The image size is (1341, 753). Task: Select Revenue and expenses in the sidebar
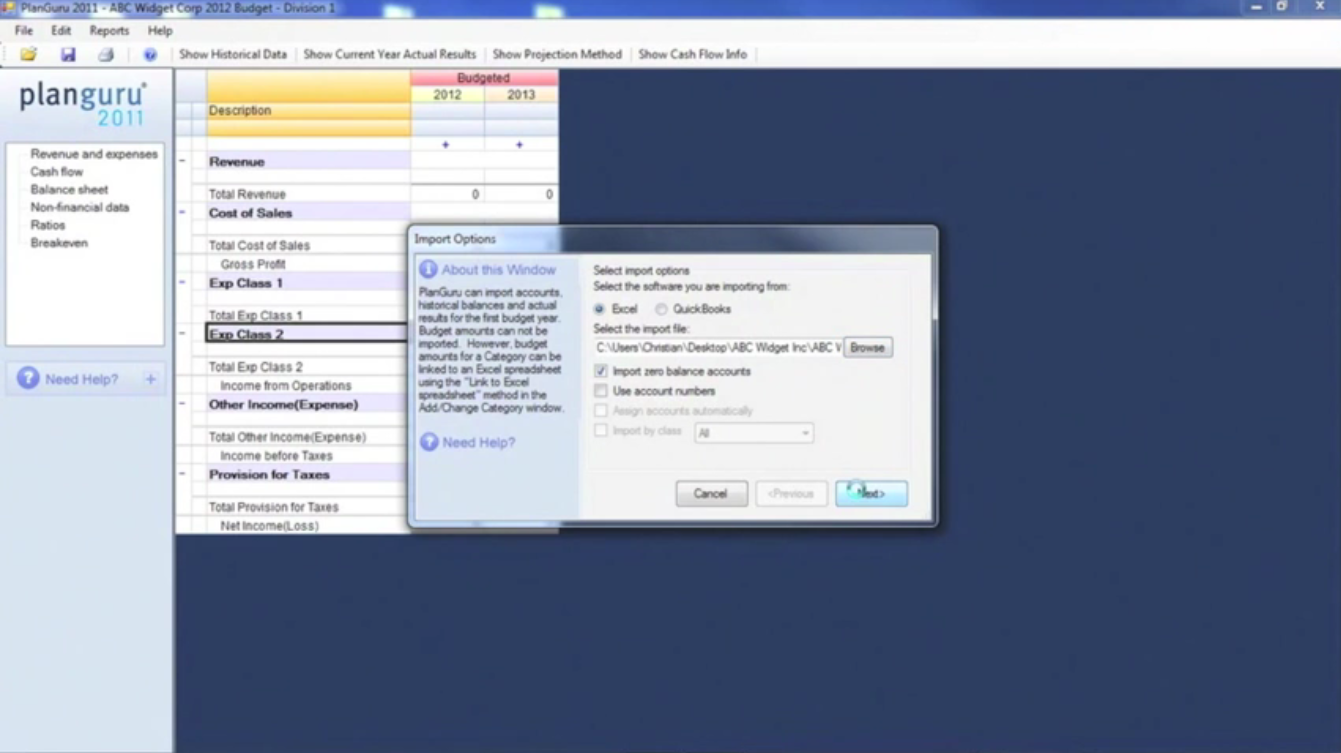coord(94,154)
